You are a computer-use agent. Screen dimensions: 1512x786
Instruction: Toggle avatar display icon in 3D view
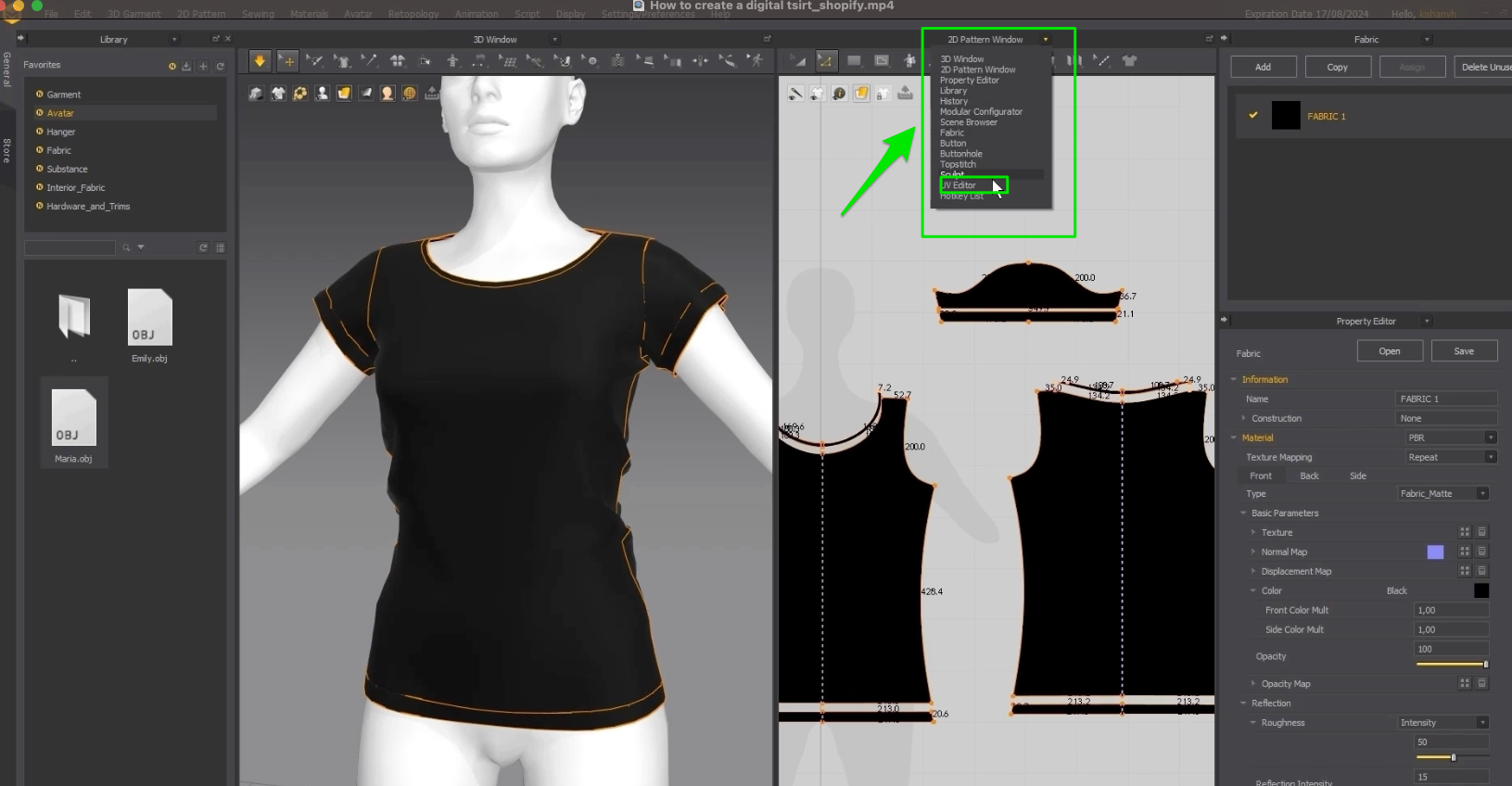click(322, 94)
